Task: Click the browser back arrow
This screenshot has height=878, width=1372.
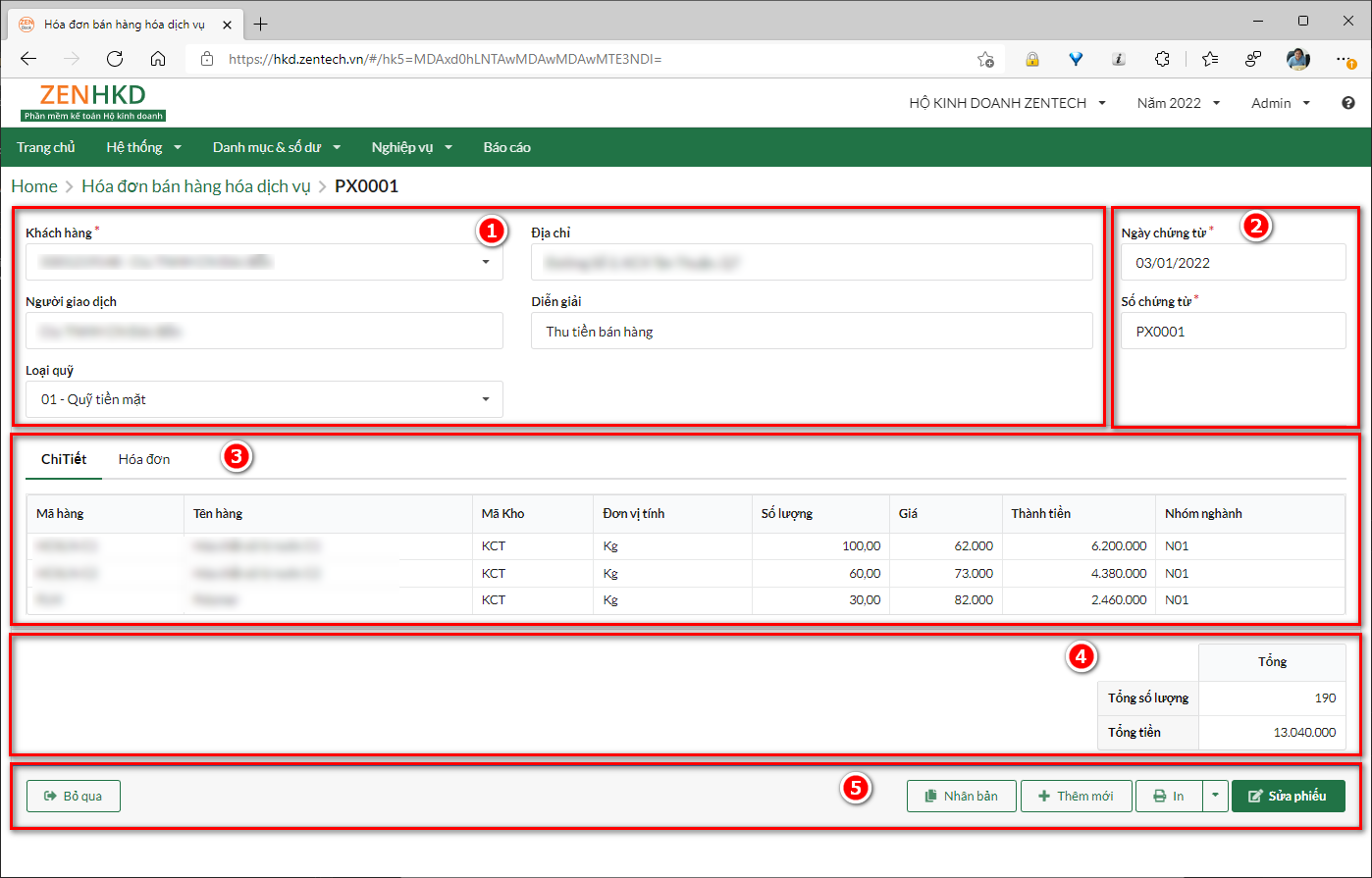Action: coord(28,59)
